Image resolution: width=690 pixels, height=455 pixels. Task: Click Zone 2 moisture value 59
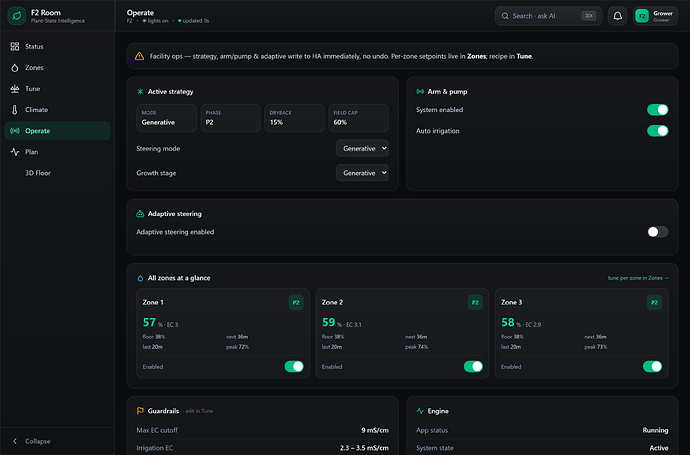[x=328, y=323]
